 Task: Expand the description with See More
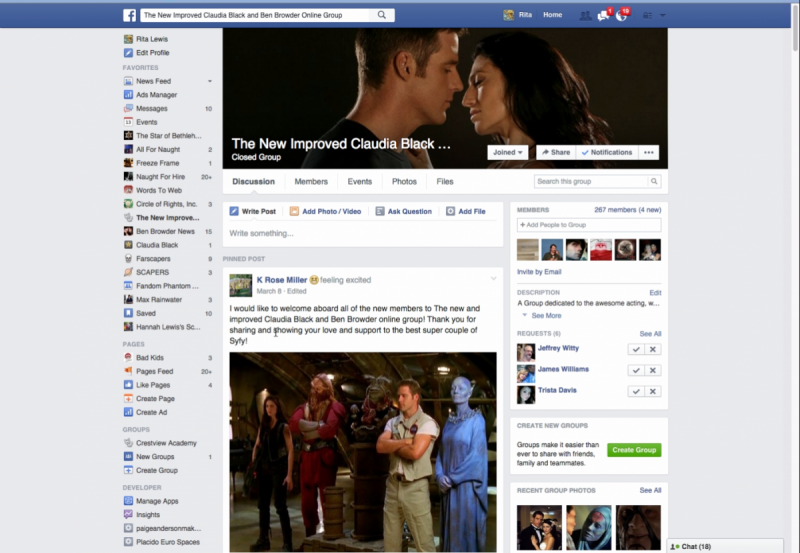[546, 315]
